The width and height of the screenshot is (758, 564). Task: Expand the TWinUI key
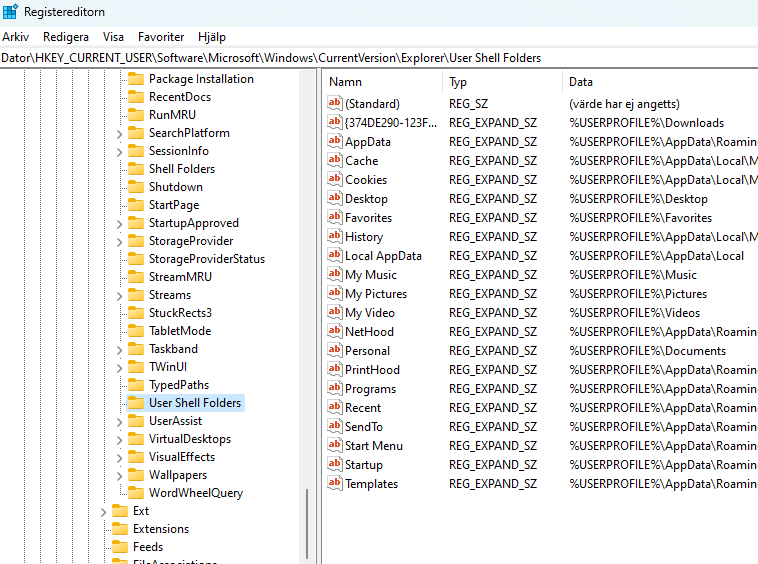119,368
